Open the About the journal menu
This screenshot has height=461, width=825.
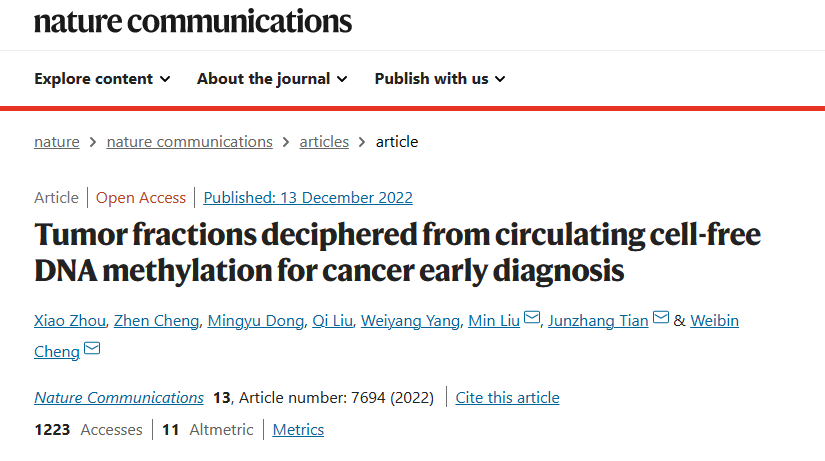pyautogui.click(x=272, y=79)
